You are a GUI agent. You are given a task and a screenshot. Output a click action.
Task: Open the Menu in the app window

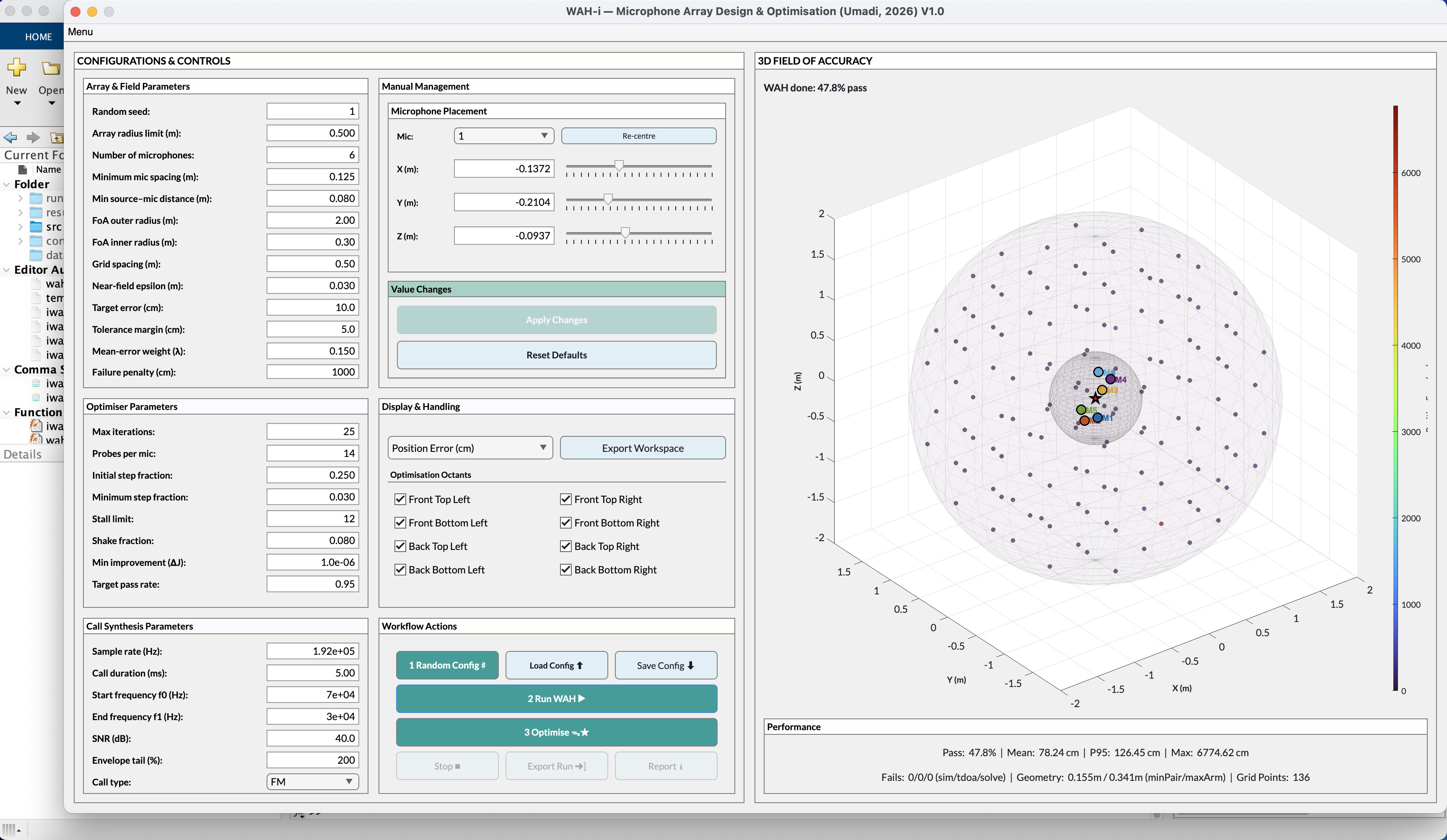[x=80, y=31]
